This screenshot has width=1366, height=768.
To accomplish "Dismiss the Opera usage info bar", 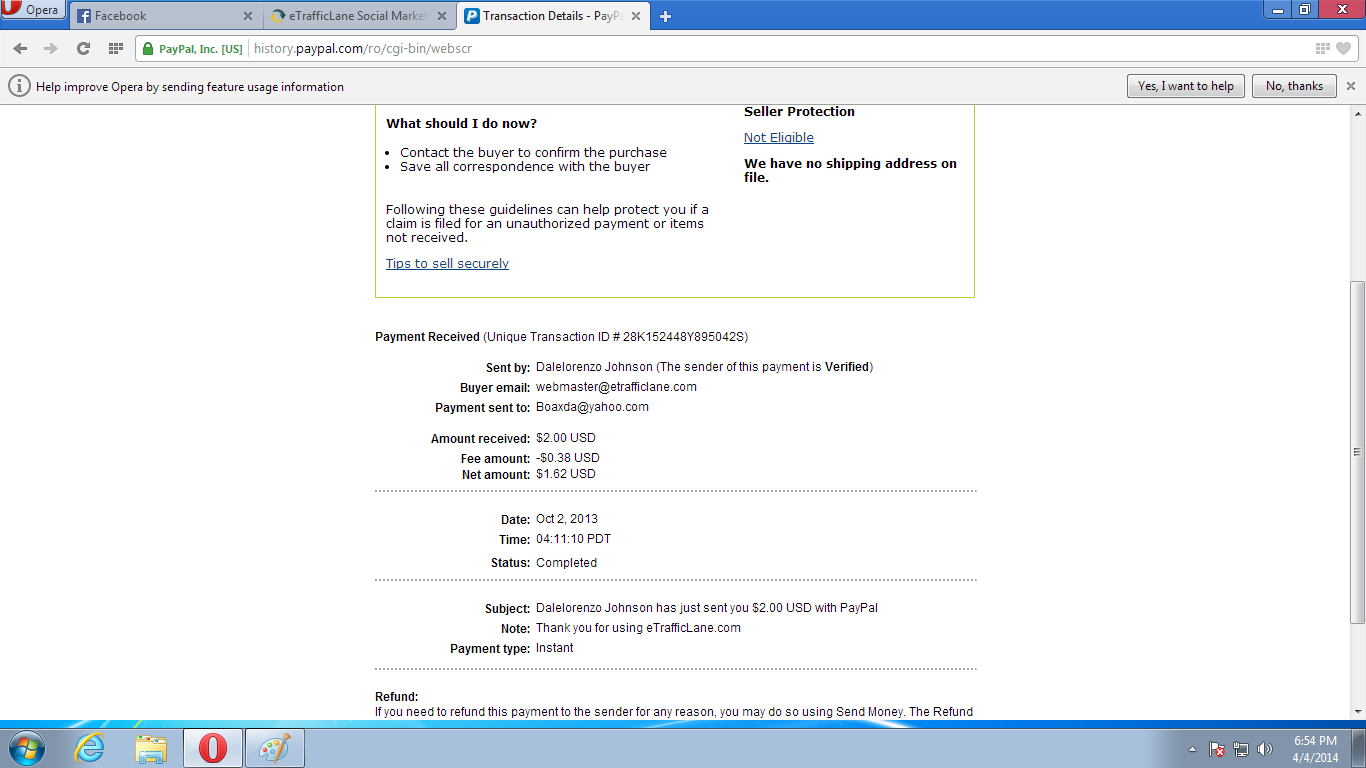I will 1351,86.
